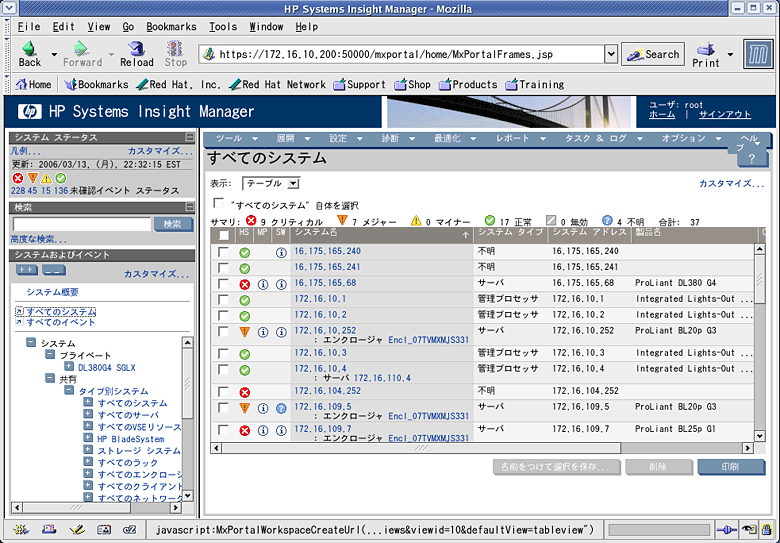780x543 pixels.
Task: Open the 172.16.10.3 system link
Action: (x=320, y=353)
